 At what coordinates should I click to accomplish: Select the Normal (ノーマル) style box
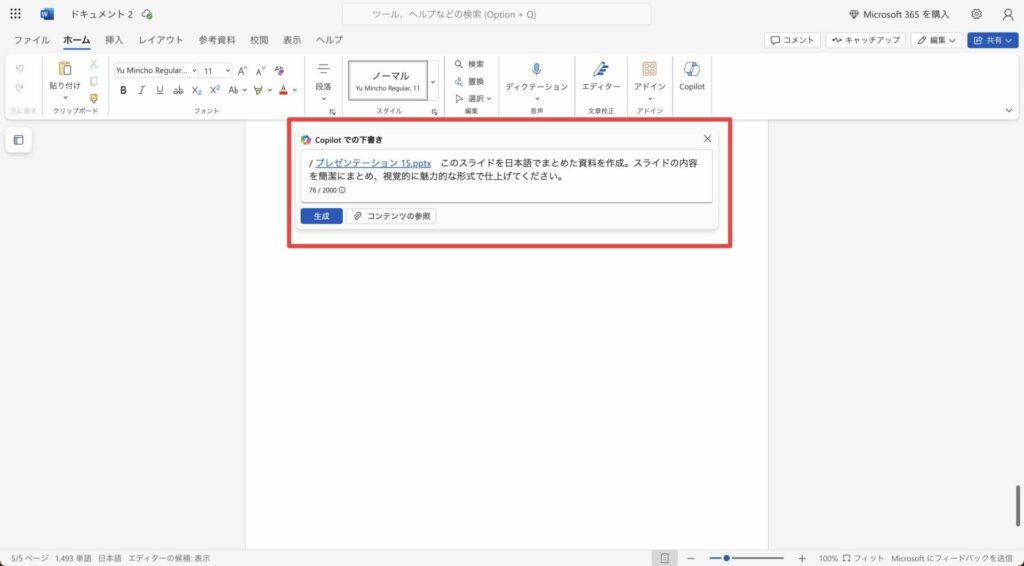point(388,81)
